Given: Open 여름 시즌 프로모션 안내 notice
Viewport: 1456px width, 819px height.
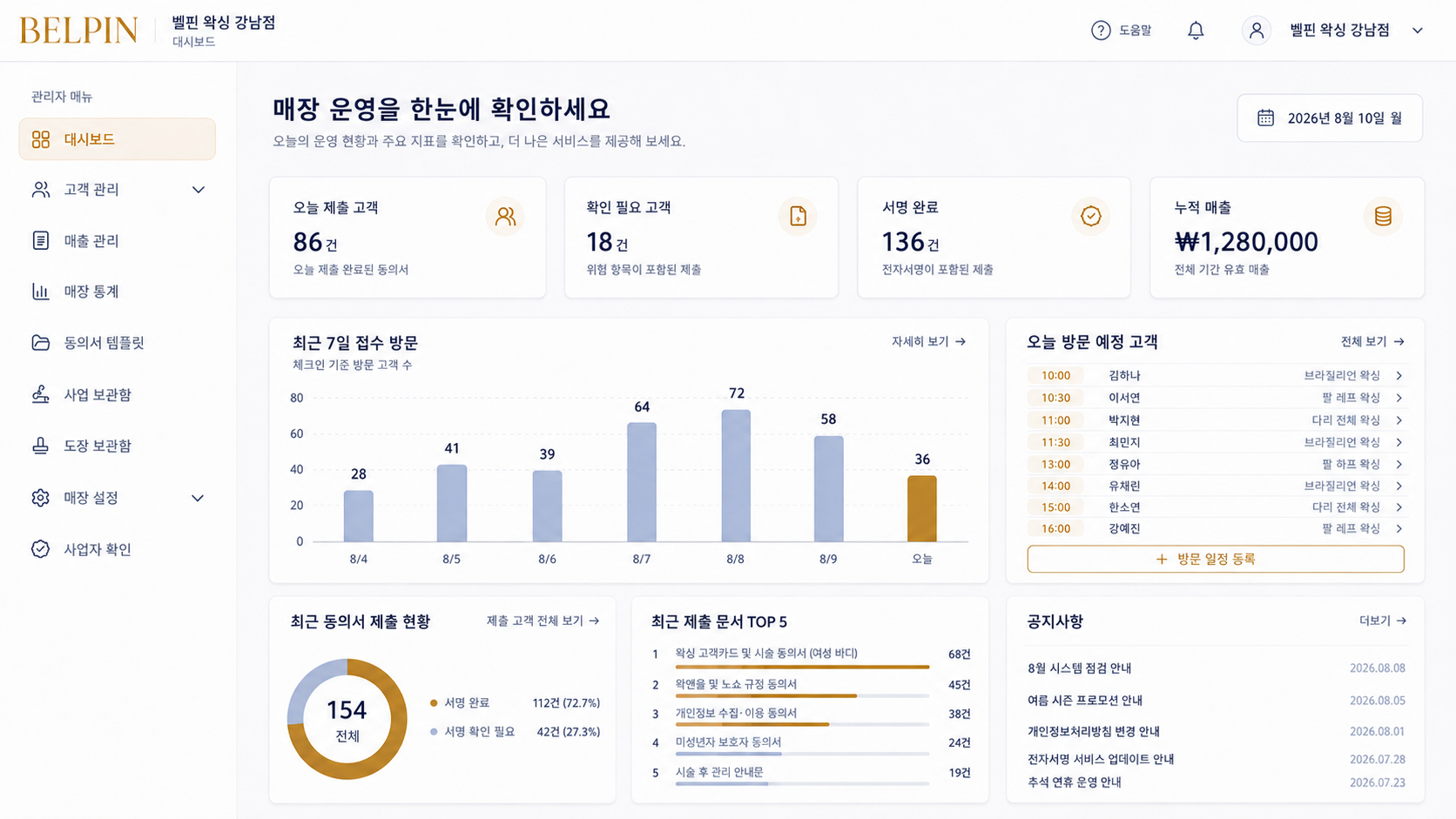Looking at the screenshot, I should click(1085, 701).
